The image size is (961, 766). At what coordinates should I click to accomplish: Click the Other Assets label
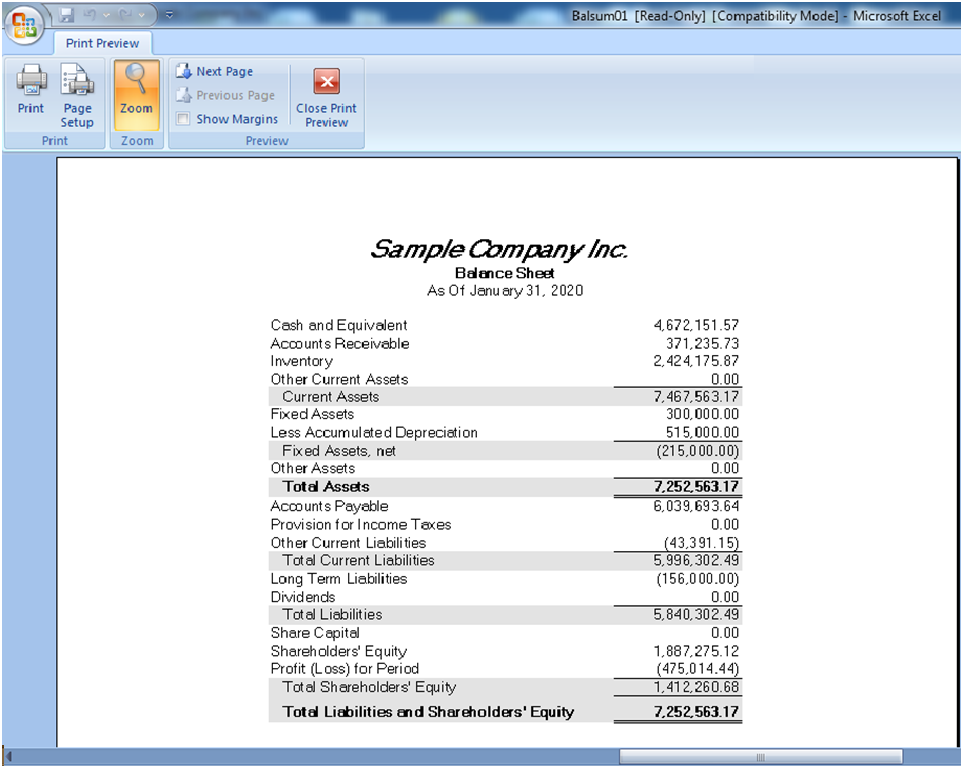point(313,468)
